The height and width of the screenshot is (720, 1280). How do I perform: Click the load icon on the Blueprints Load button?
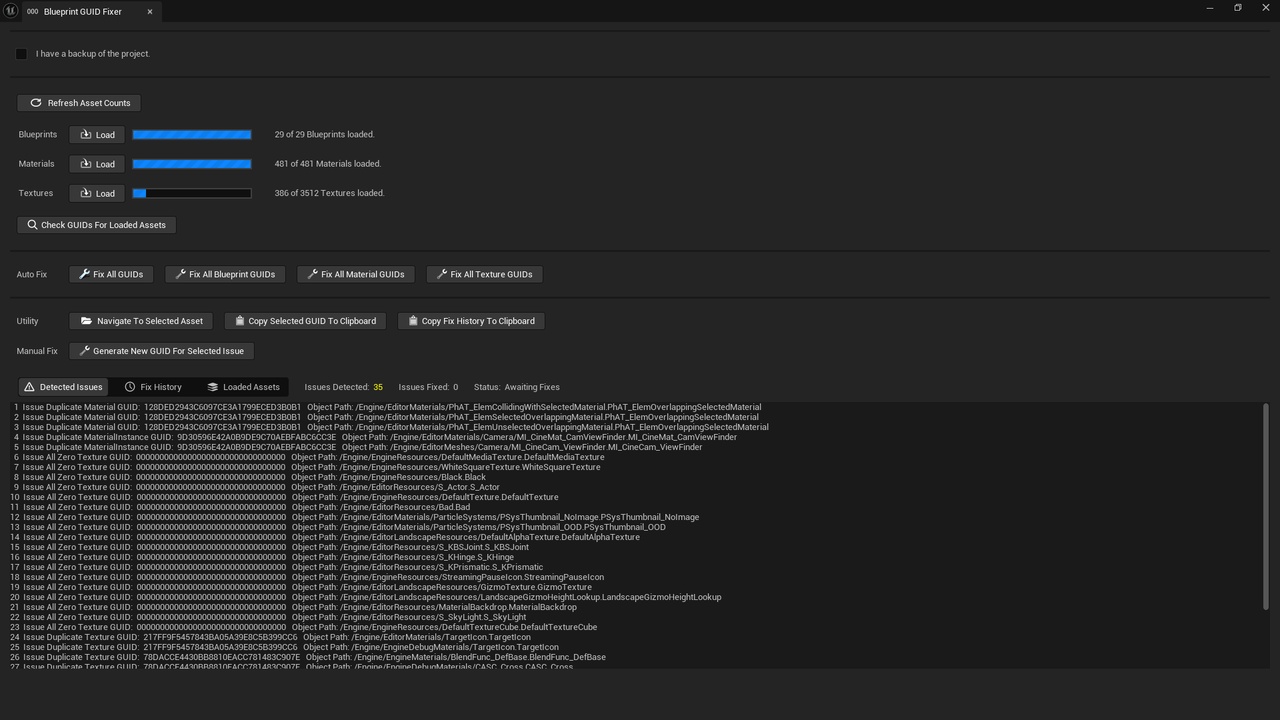point(85,134)
